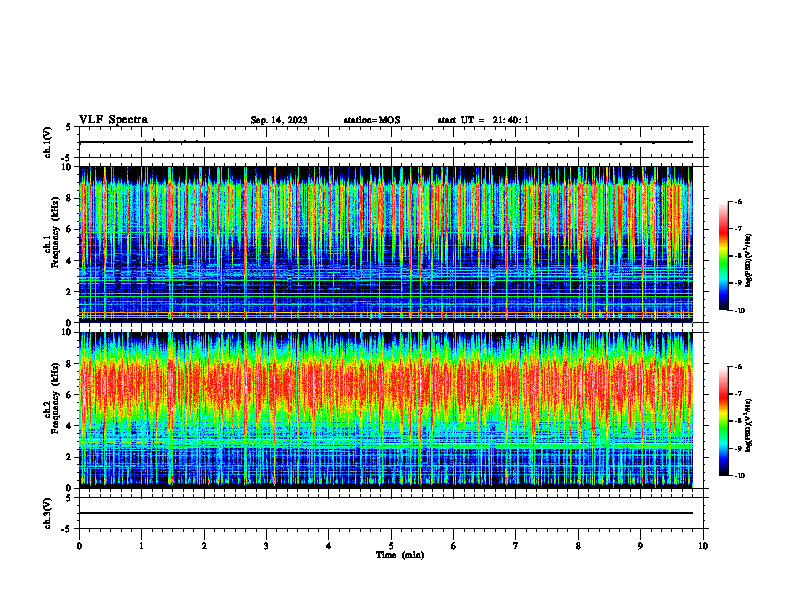Click the '4' tick on ch.2 frequency axis
This screenshot has width=792, height=612.
click(x=71, y=426)
